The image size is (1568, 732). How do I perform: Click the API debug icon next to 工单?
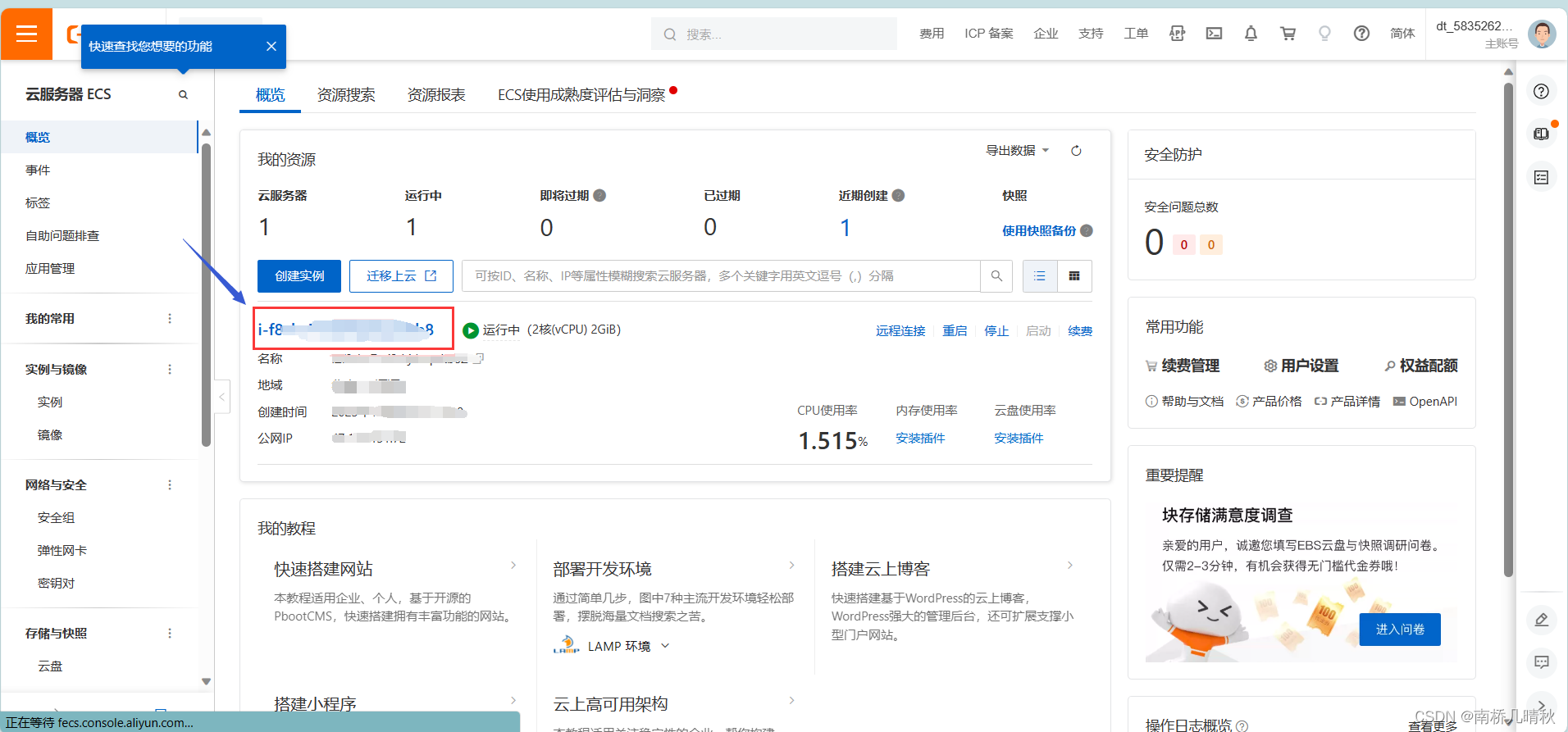1177,34
